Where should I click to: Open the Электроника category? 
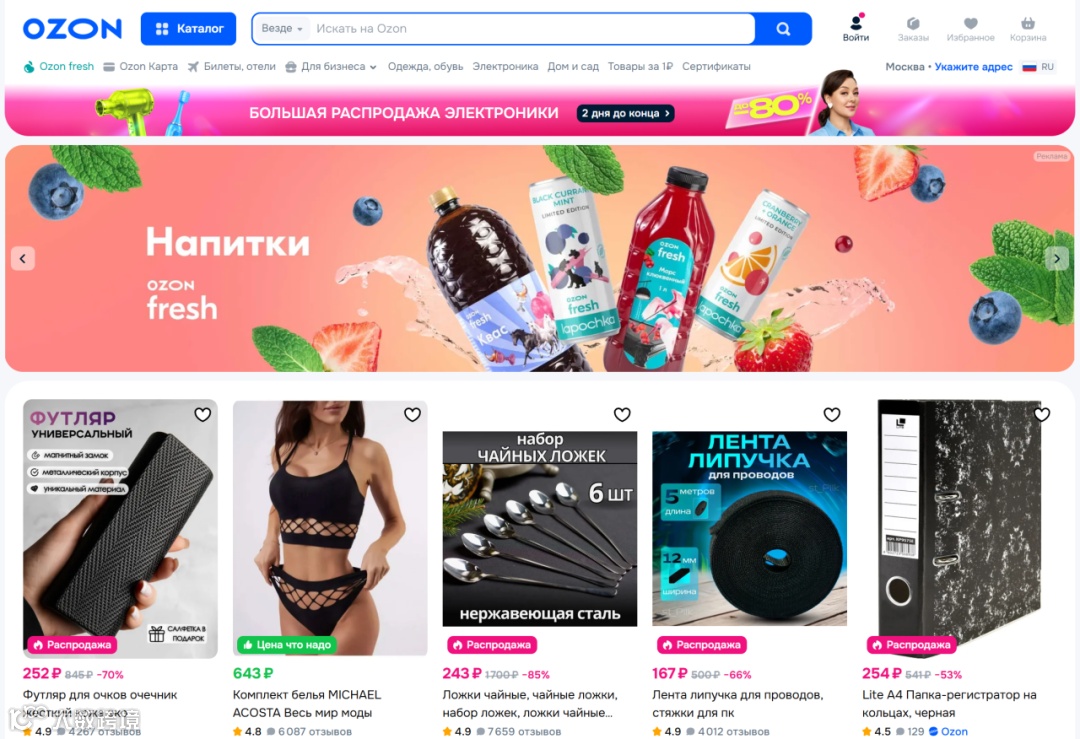tap(505, 67)
